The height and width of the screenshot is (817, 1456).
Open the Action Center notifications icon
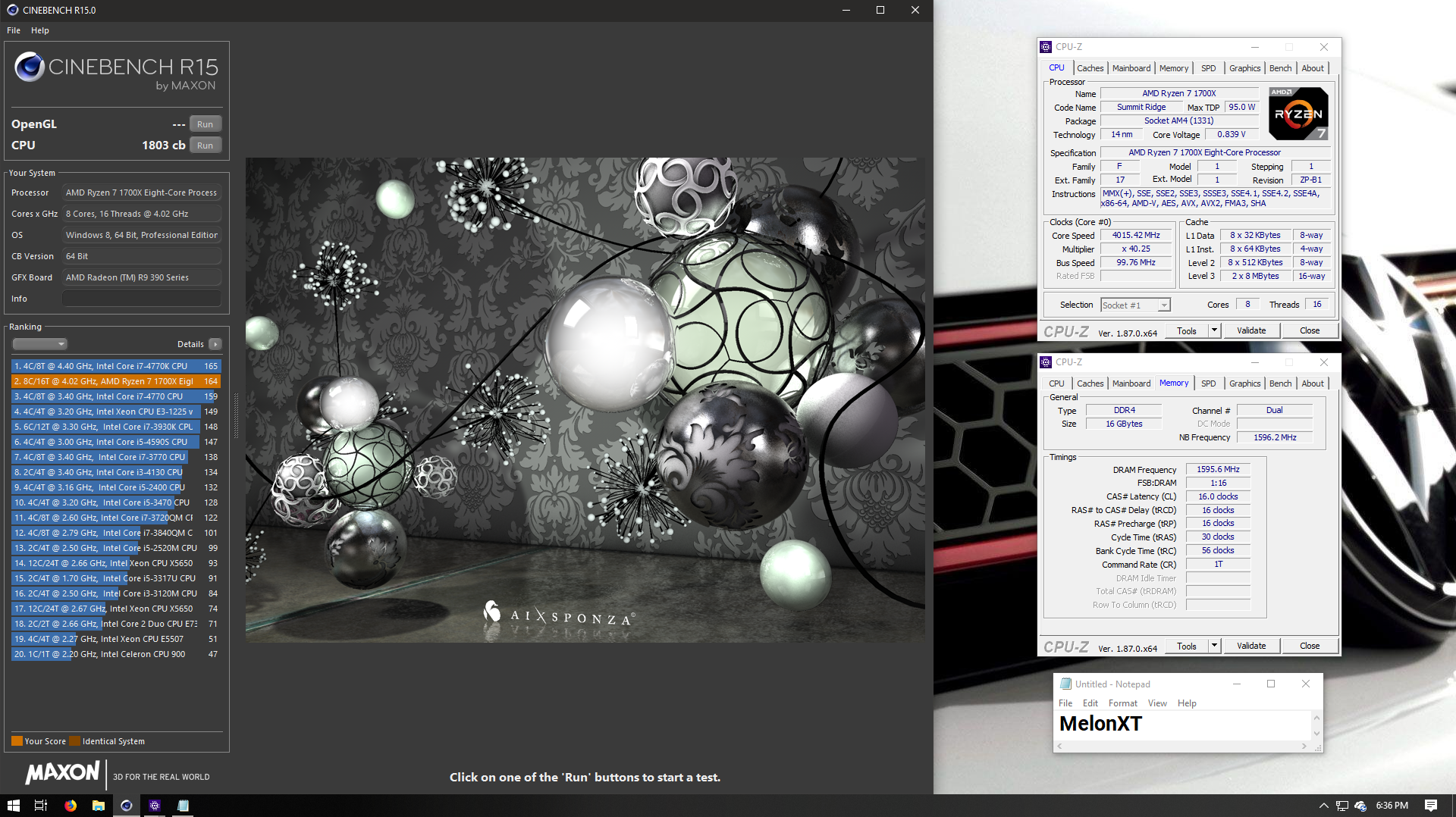1431,806
